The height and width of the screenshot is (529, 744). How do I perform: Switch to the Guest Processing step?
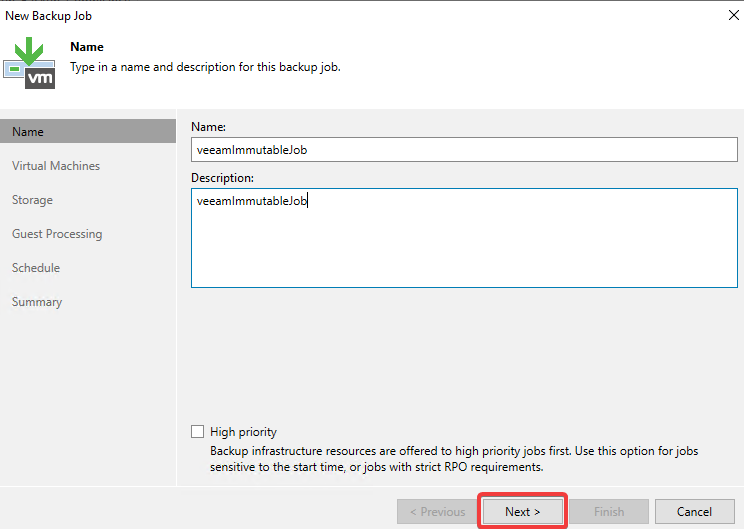(57, 234)
